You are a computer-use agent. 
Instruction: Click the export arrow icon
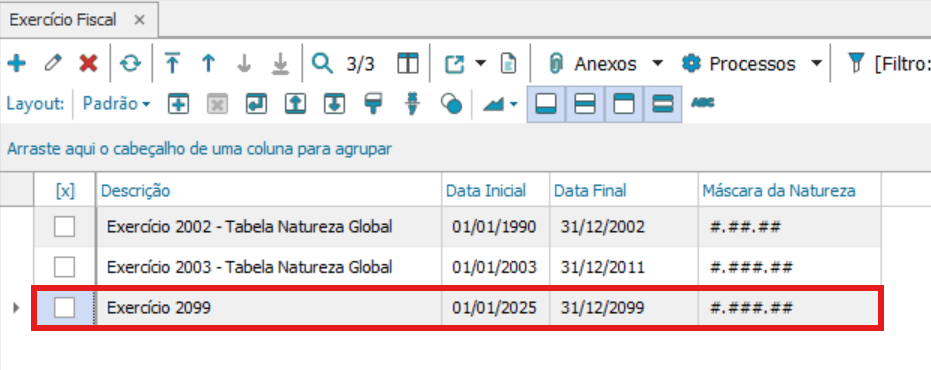(454, 64)
